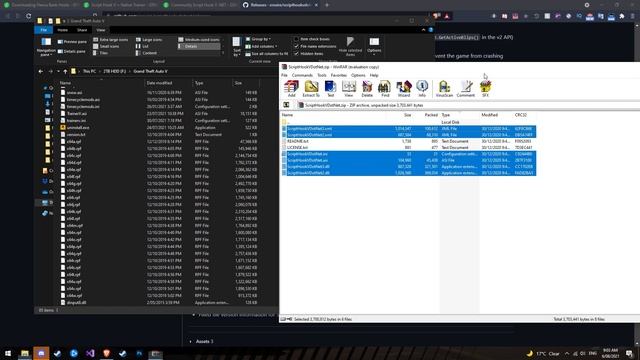
Task: Click 2TB HDD (F:) breadcrumb
Action: point(114,71)
